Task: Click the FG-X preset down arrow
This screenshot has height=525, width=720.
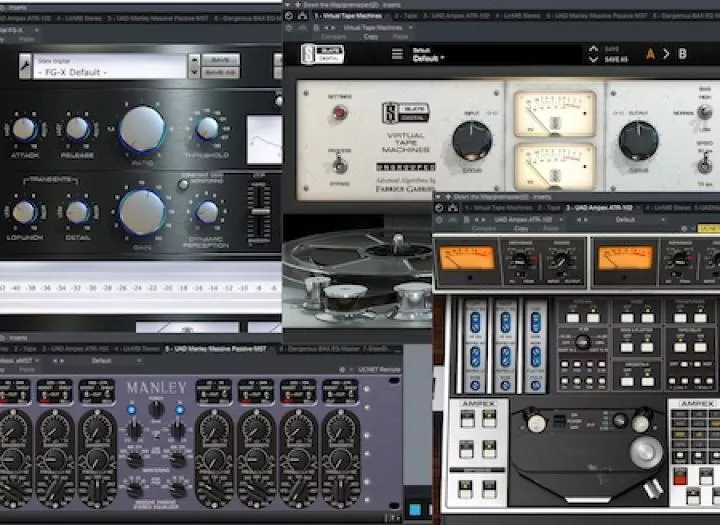Action: click(x=194, y=72)
